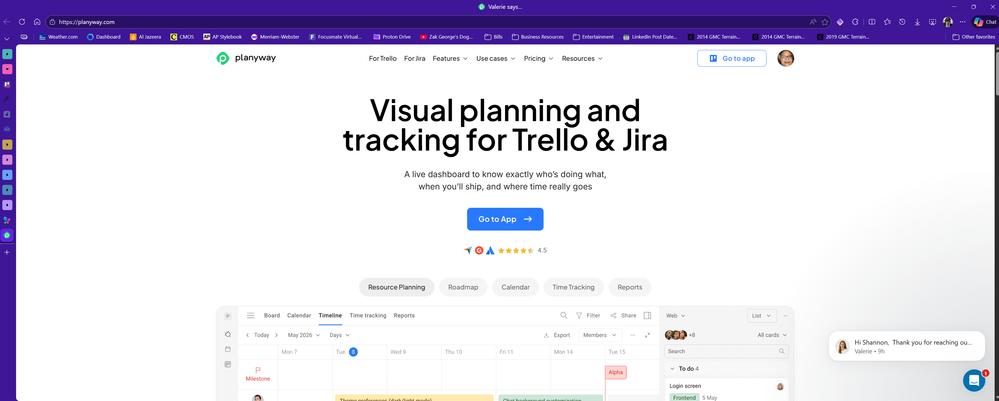Open the Merriam-Webster bookmark
999x401 pixels.
click(275, 37)
